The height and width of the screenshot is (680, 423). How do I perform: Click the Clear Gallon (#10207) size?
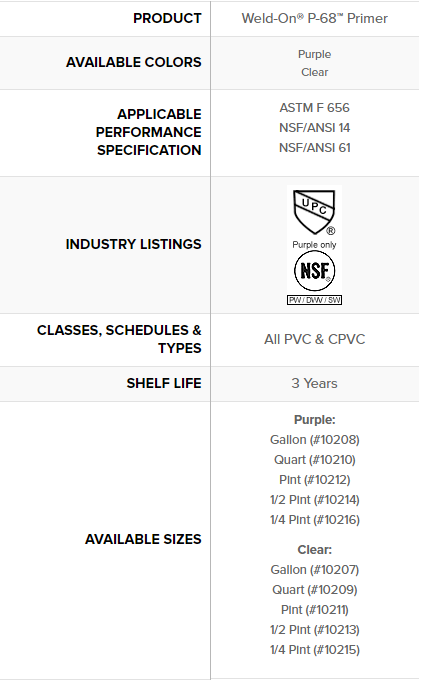tap(315, 569)
